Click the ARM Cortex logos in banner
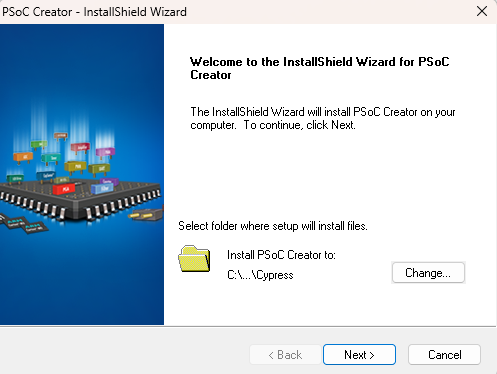 [x=23, y=225]
